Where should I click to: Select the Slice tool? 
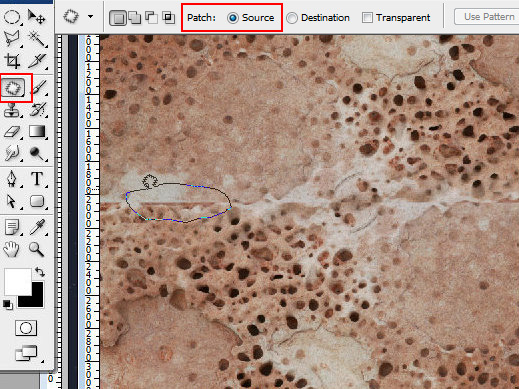[37, 61]
